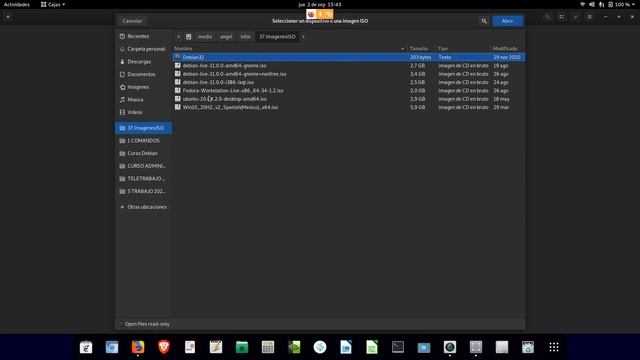Click Actividades in the top bar
The height and width of the screenshot is (360, 640).
click(x=17, y=4)
